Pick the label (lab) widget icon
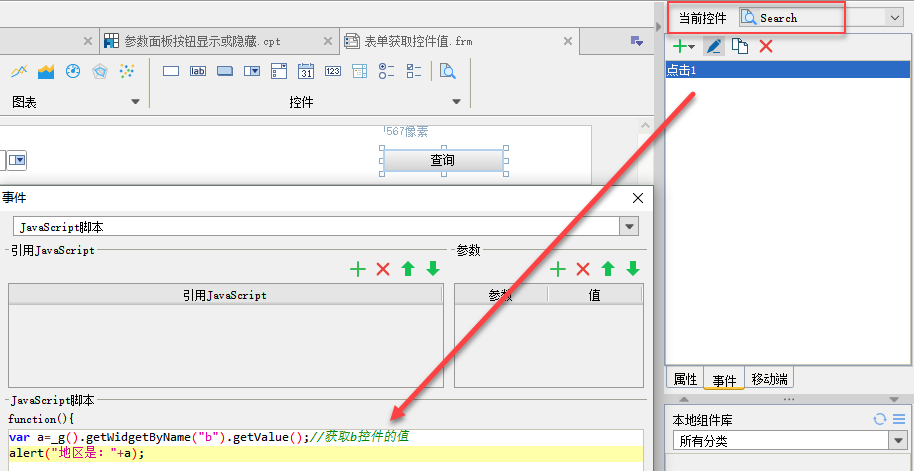This screenshot has width=914, height=471. pos(198,71)
